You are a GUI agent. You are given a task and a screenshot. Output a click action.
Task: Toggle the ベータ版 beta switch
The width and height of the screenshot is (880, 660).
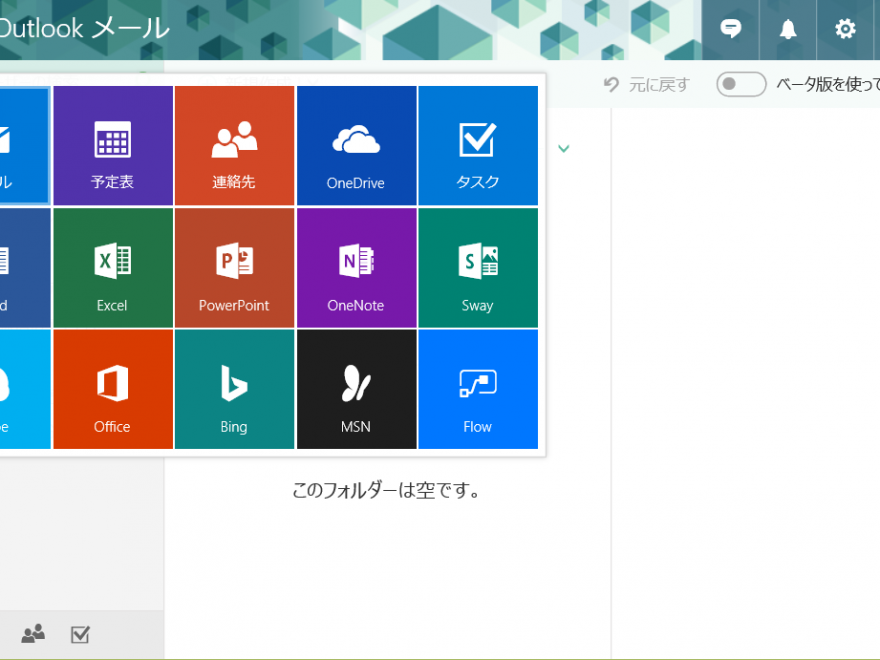[741, 84]
